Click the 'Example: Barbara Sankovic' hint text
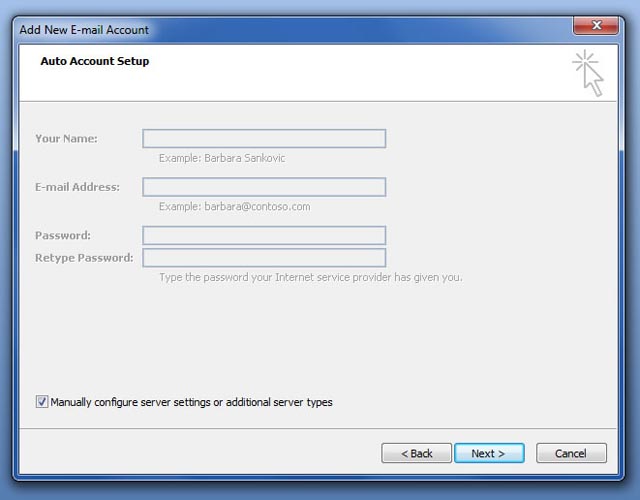640x500 pixels. coord(222,158)
